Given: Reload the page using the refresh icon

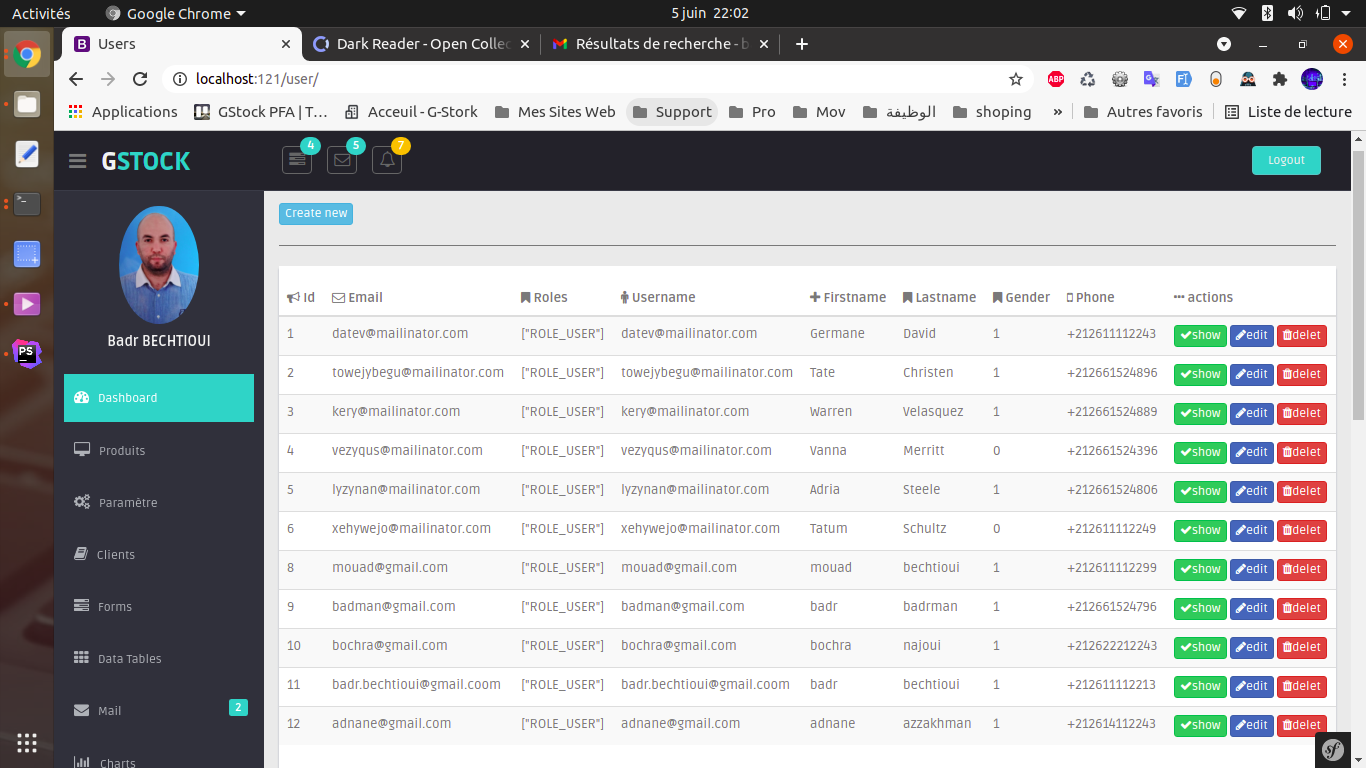Looking at the screenshot, I should [140, 79].
